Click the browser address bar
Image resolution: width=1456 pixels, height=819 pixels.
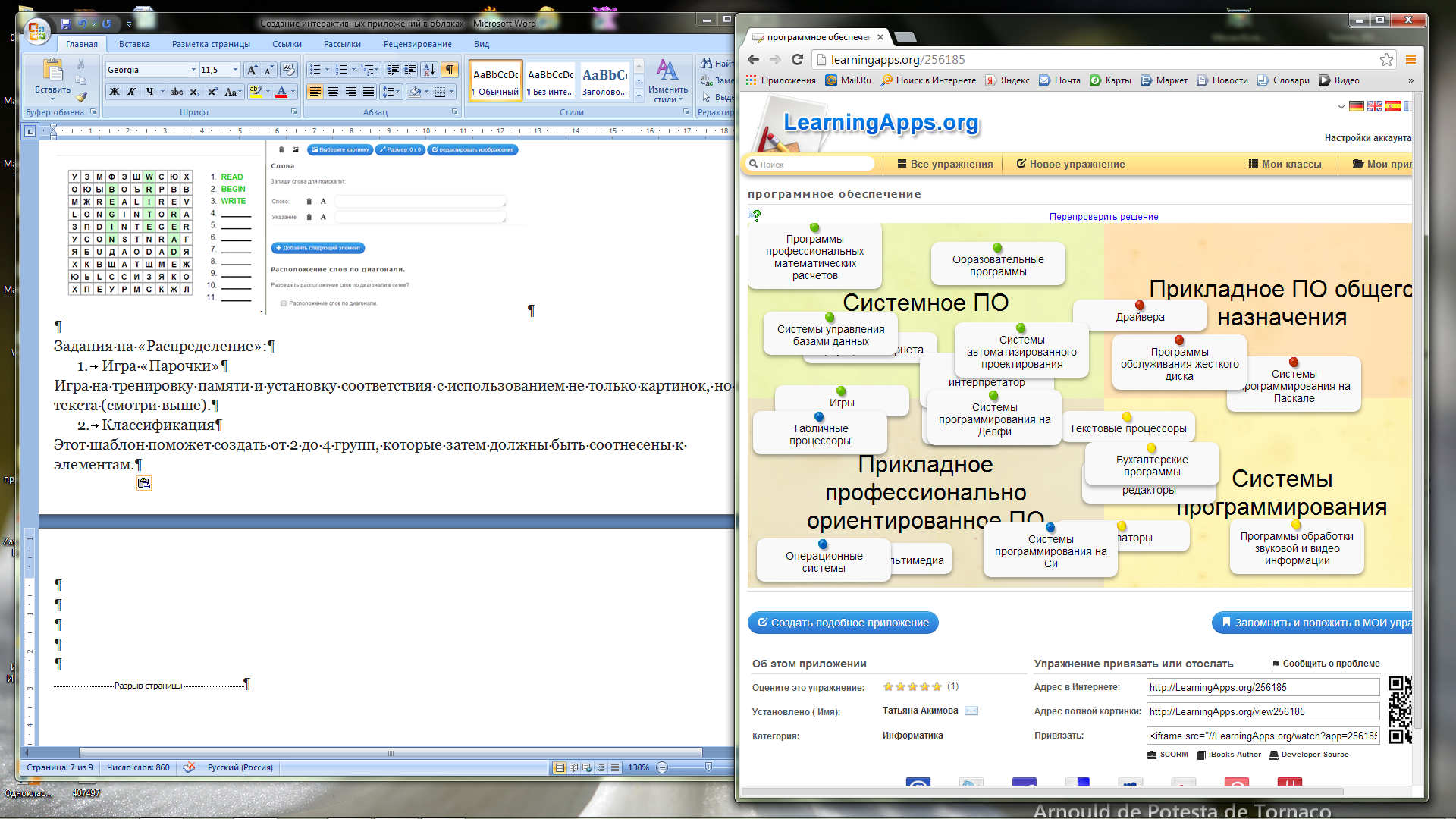coord(1103,59)
